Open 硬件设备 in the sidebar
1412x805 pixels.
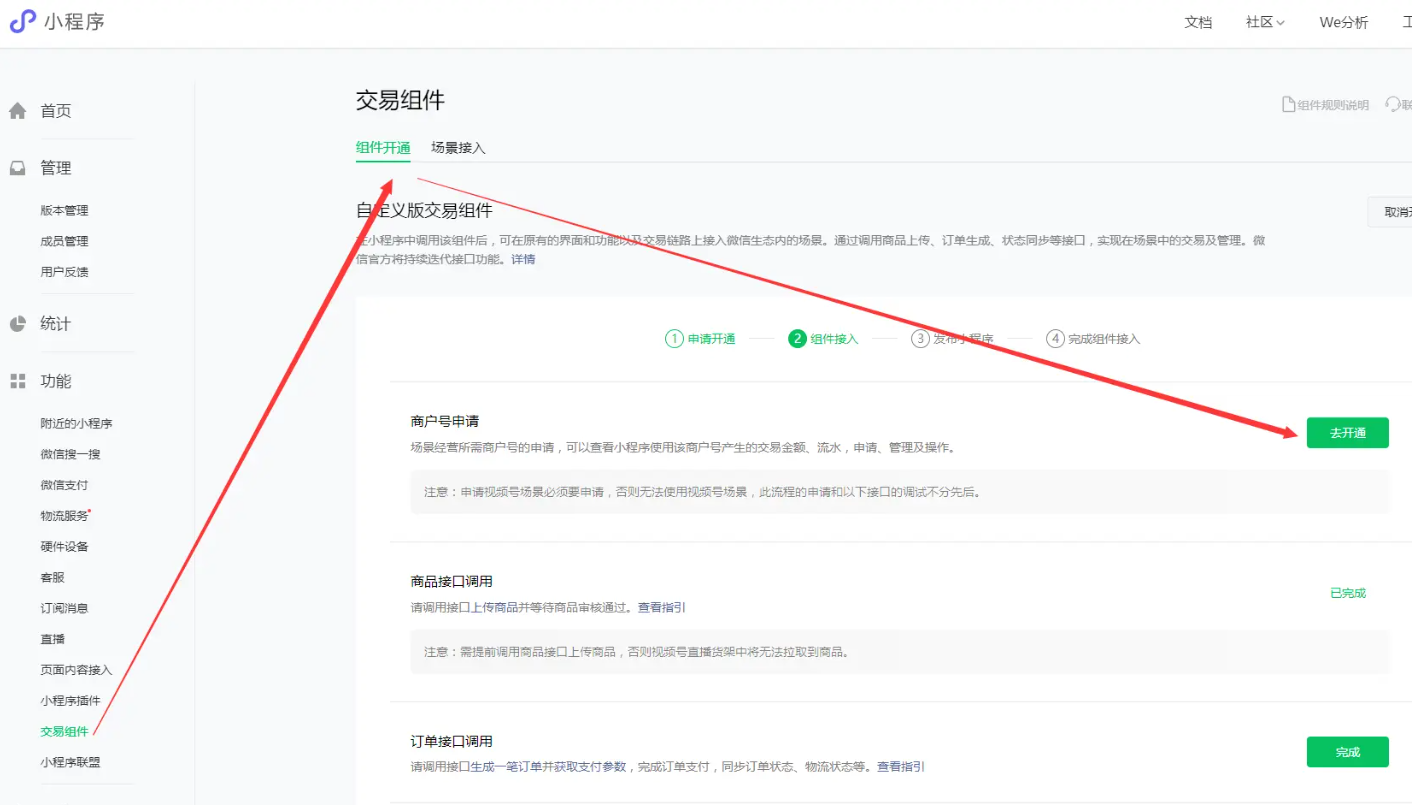coord(64,547)
